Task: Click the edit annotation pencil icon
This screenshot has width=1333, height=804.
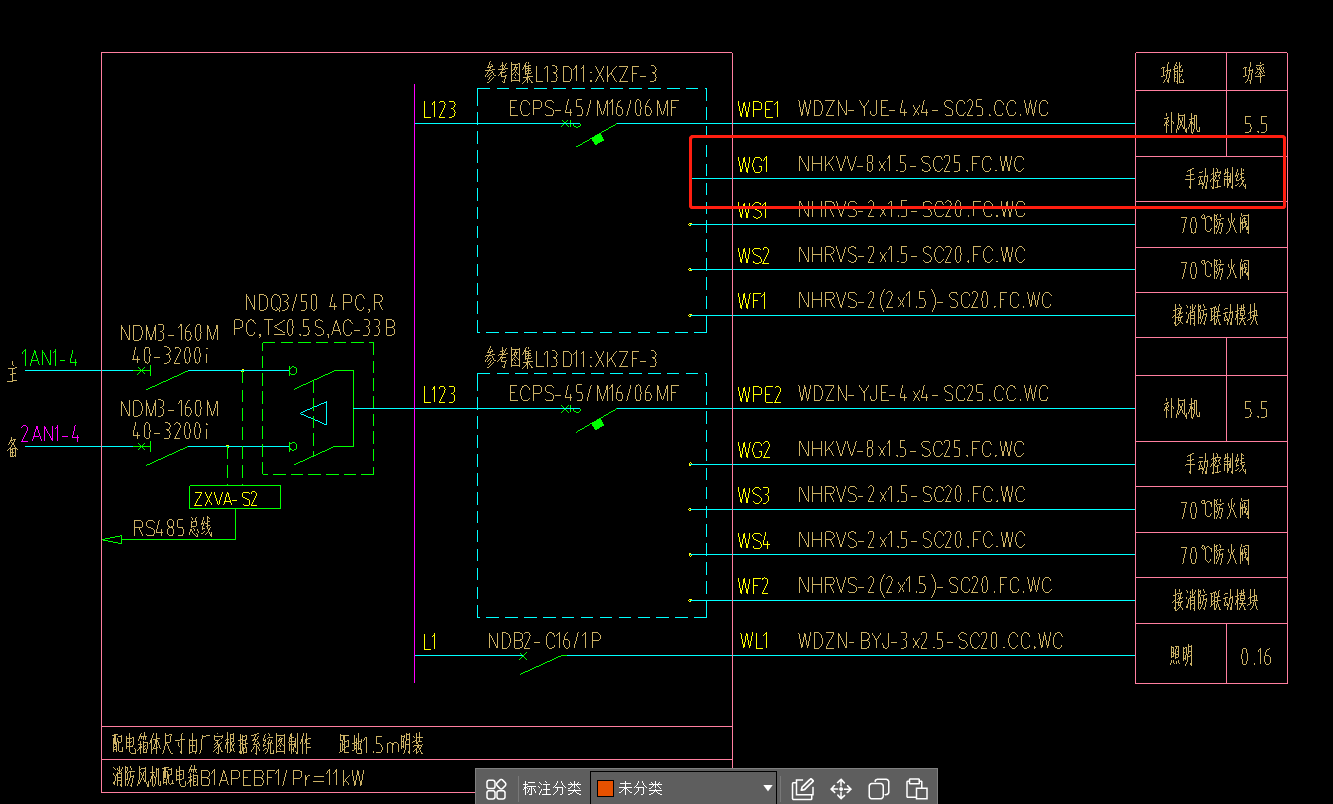Action: point(802,789)
